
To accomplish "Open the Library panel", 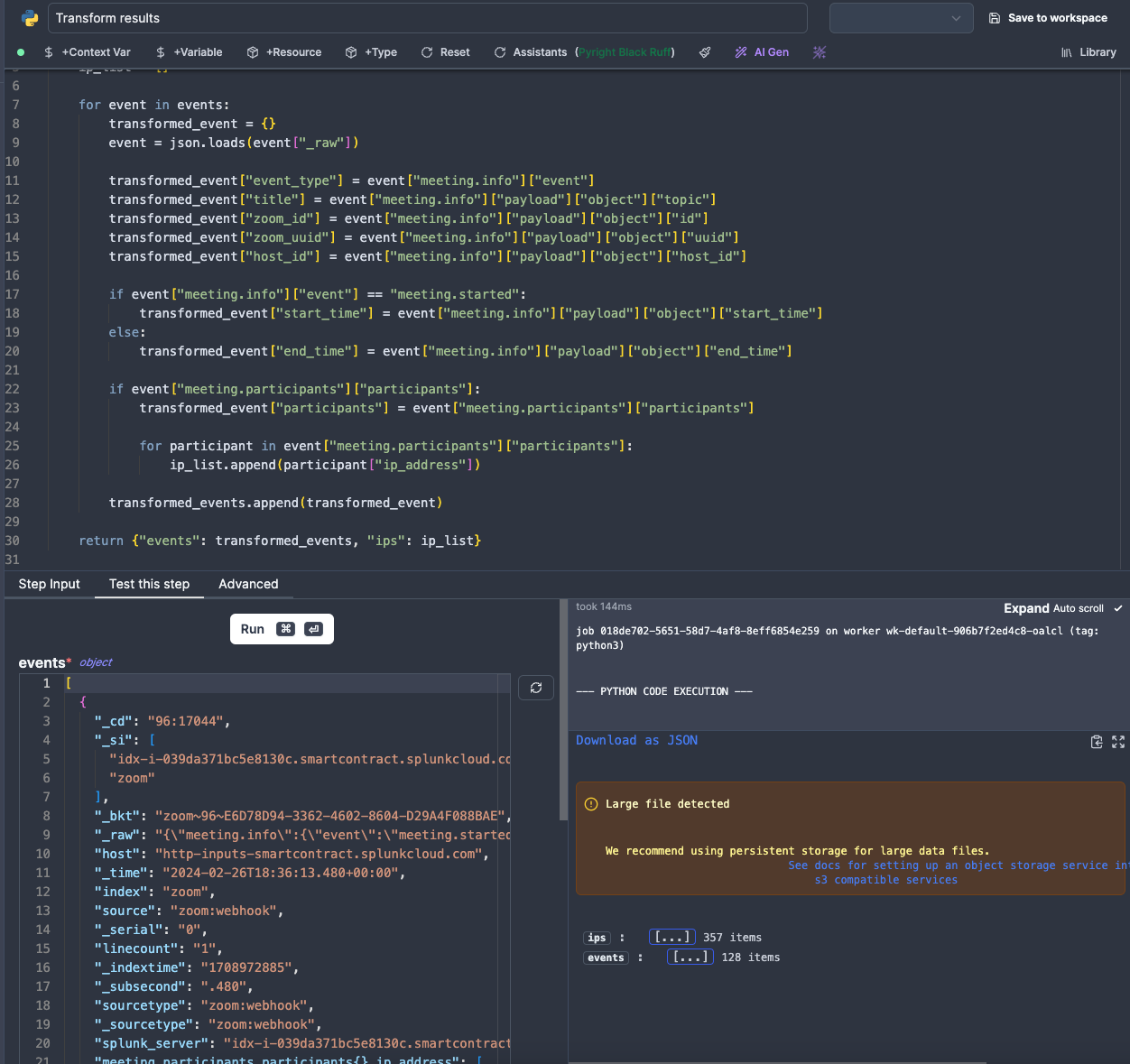I will (1088, 52).
